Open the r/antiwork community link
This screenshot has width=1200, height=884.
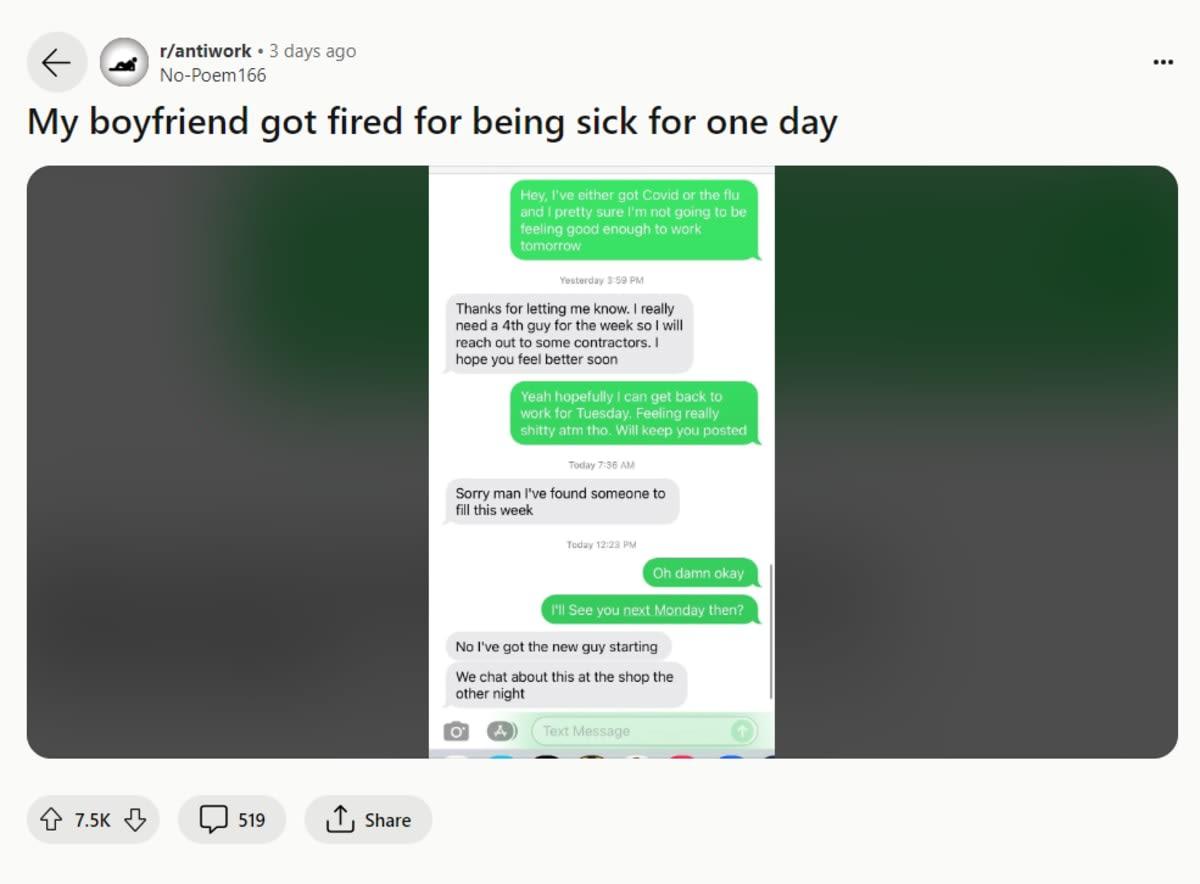click(205, 51)
